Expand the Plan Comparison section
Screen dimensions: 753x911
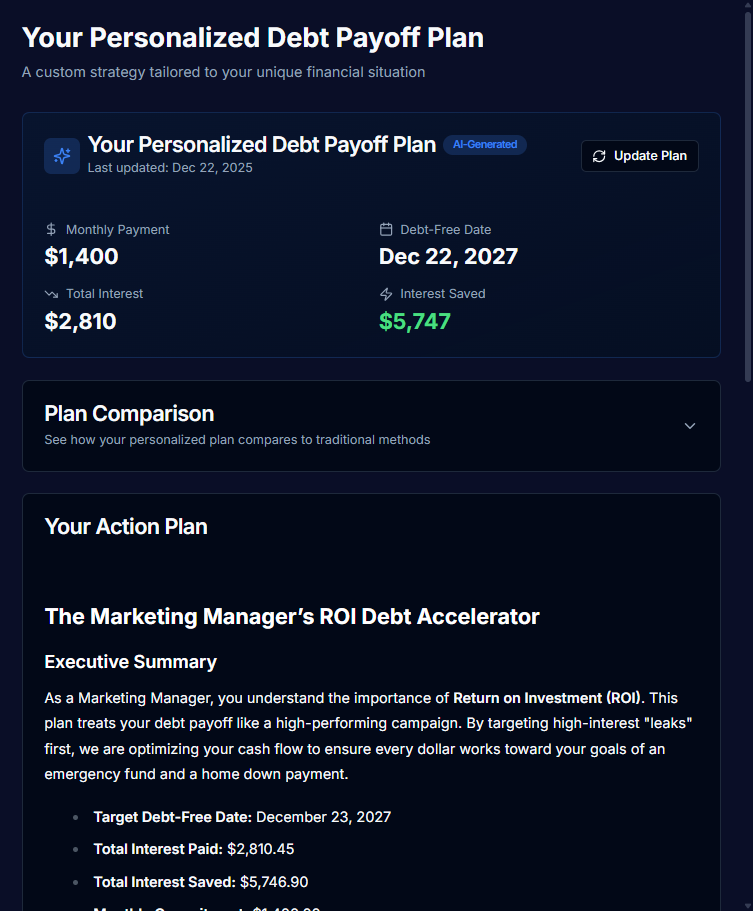point(370,425)
